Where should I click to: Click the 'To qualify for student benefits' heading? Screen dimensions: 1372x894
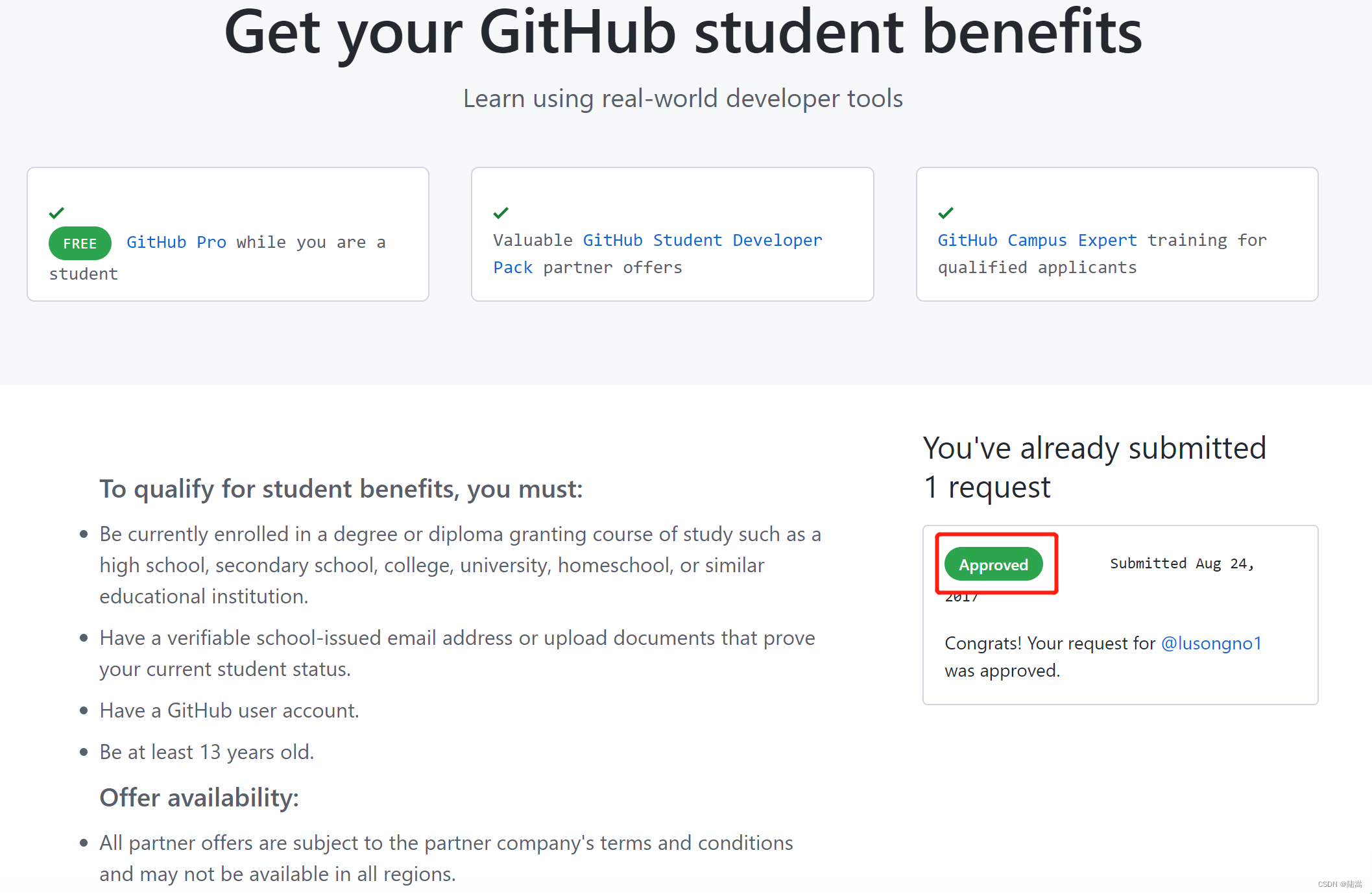(341, 489)
